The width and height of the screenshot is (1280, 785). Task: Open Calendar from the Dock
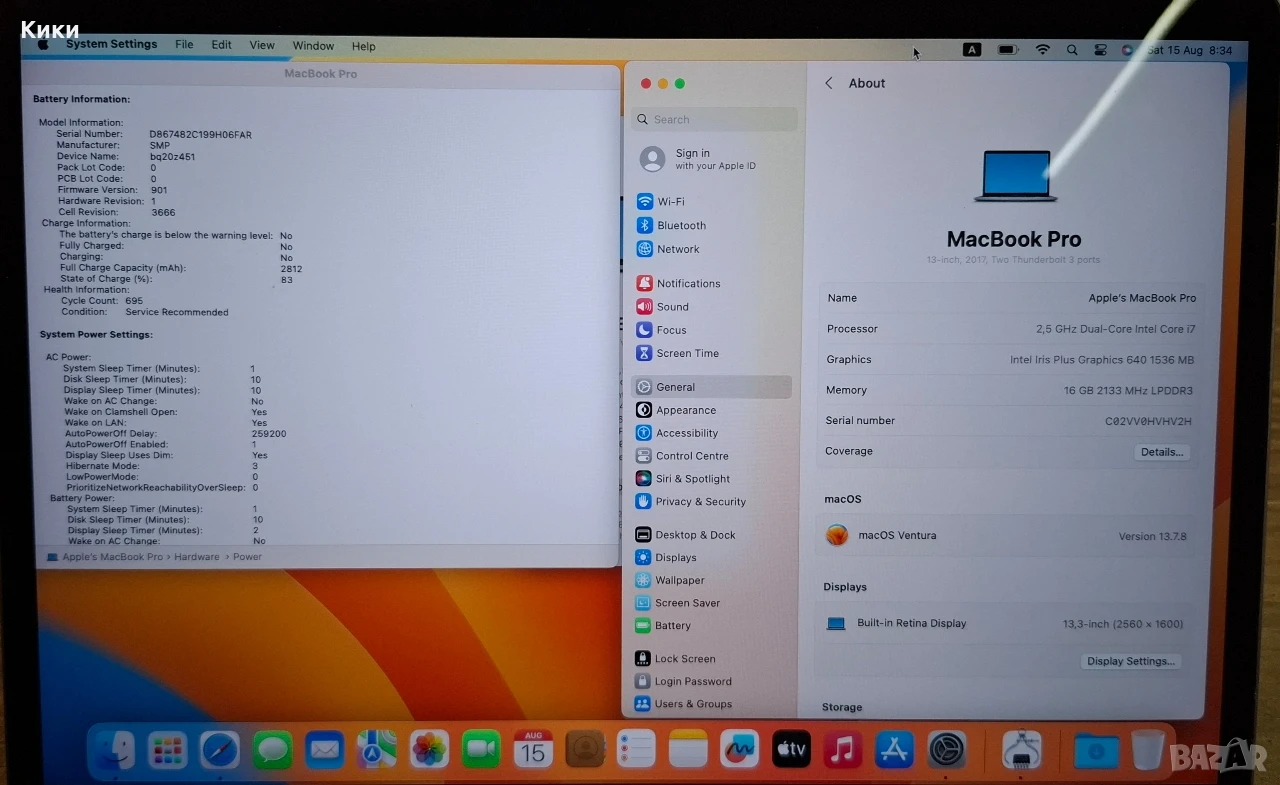[x=533, y=749]
